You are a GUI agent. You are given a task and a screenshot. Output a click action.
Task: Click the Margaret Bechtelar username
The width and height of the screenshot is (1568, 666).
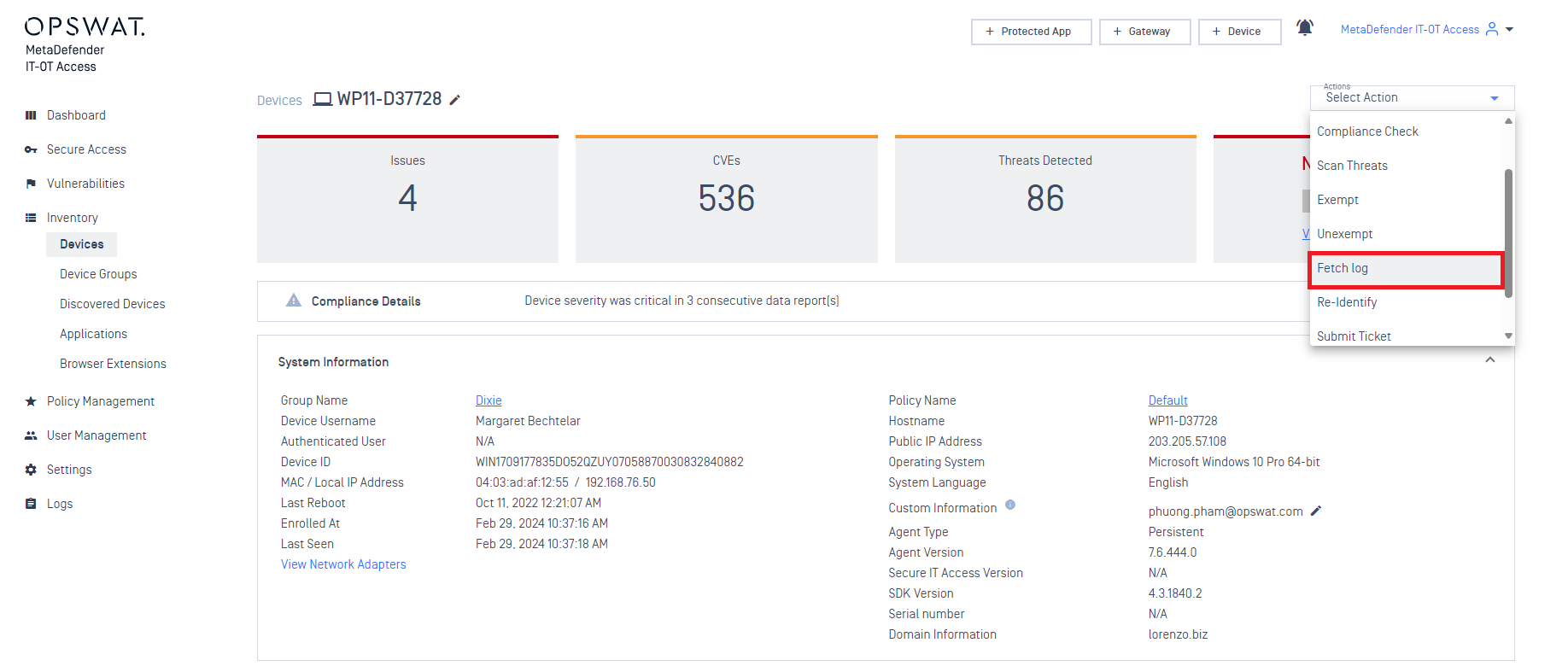coord(528,421)
